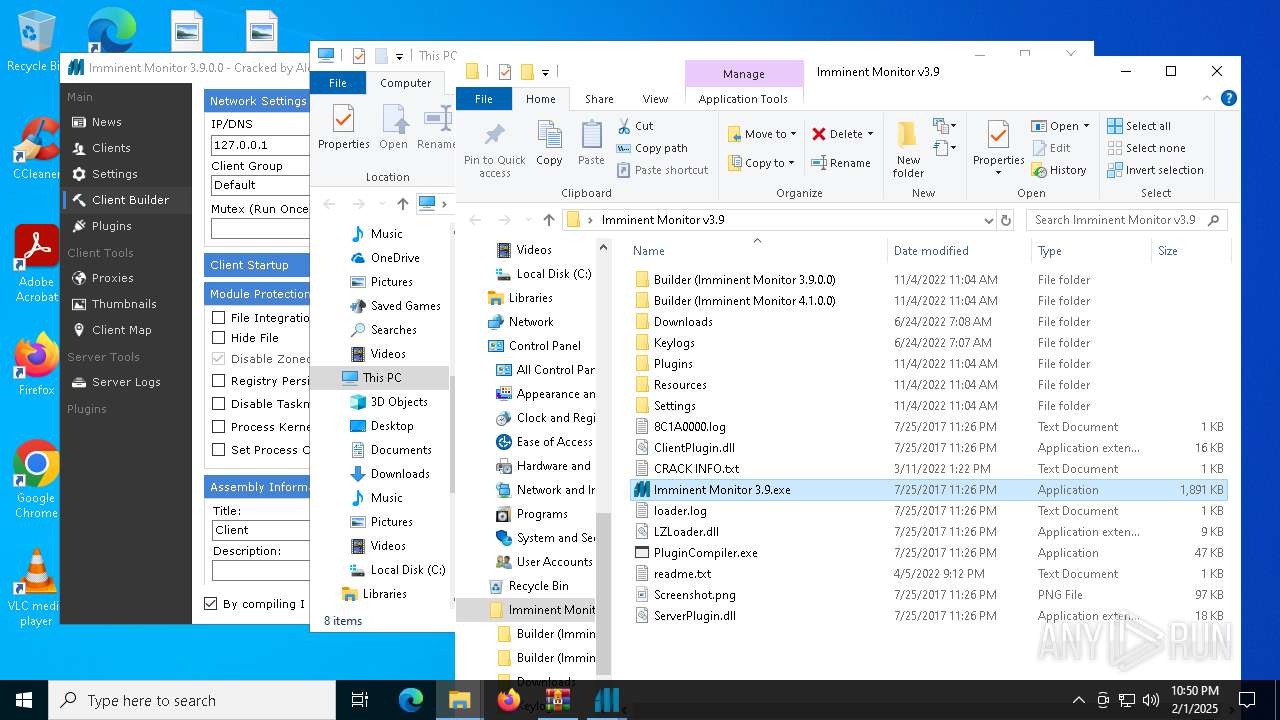Click Select all in ribbon

(x=1139, y=126)
